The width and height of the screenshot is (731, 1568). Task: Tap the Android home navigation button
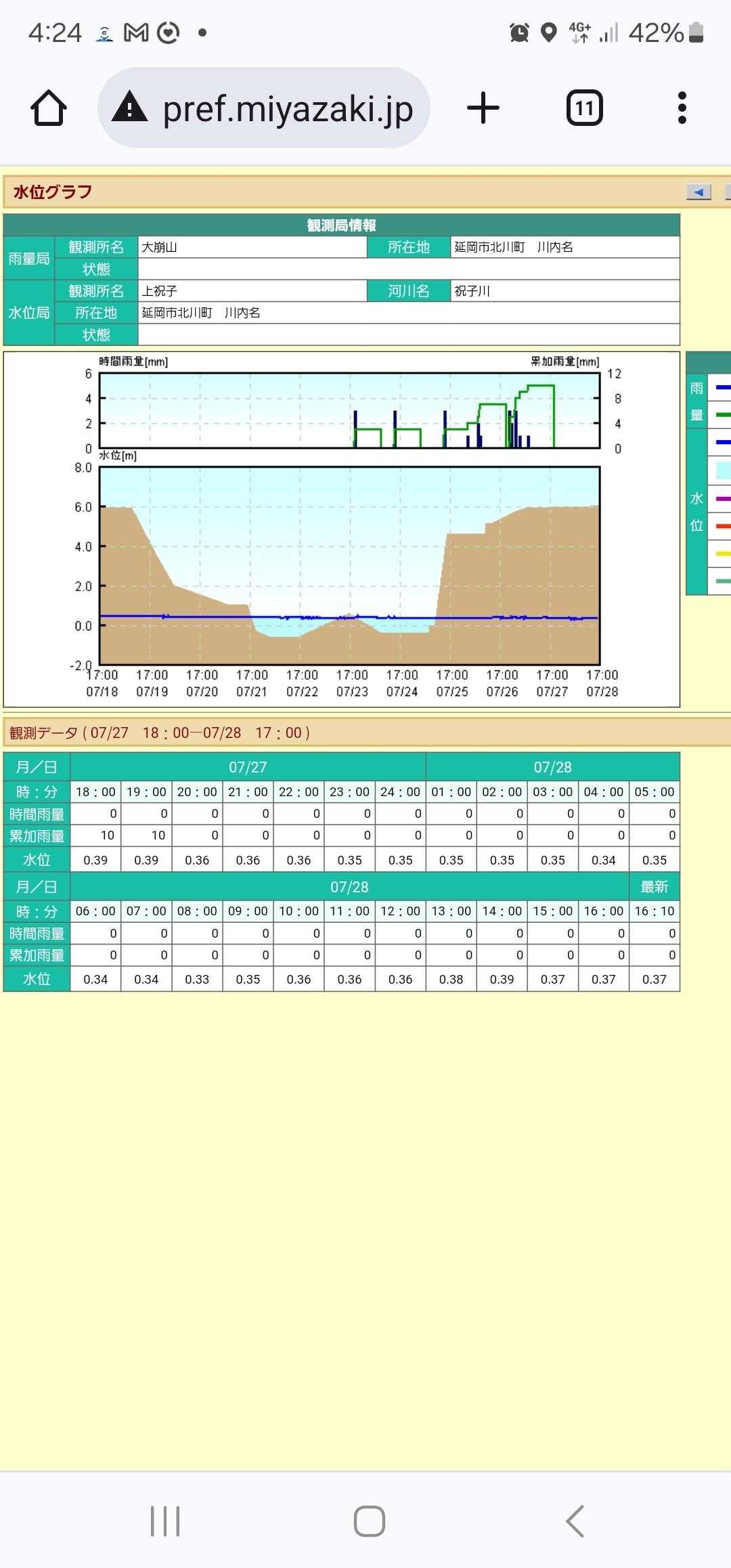click(369, 1521)
